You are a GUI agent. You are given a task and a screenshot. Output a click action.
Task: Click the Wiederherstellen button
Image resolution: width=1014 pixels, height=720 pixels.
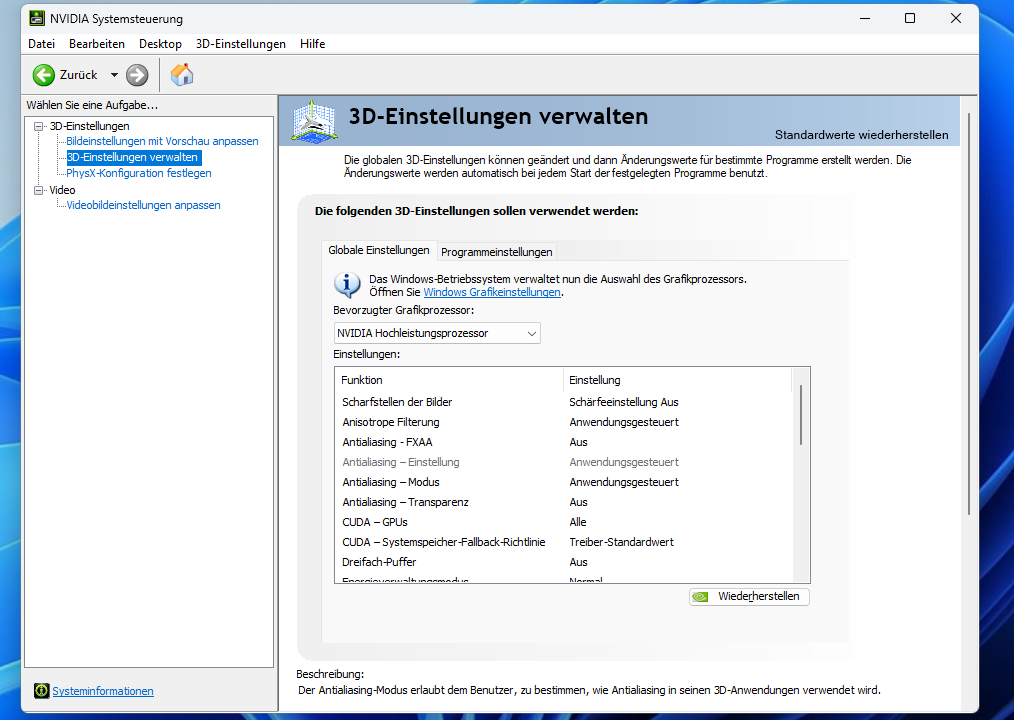pyautogui.click(x=750, y=596)
